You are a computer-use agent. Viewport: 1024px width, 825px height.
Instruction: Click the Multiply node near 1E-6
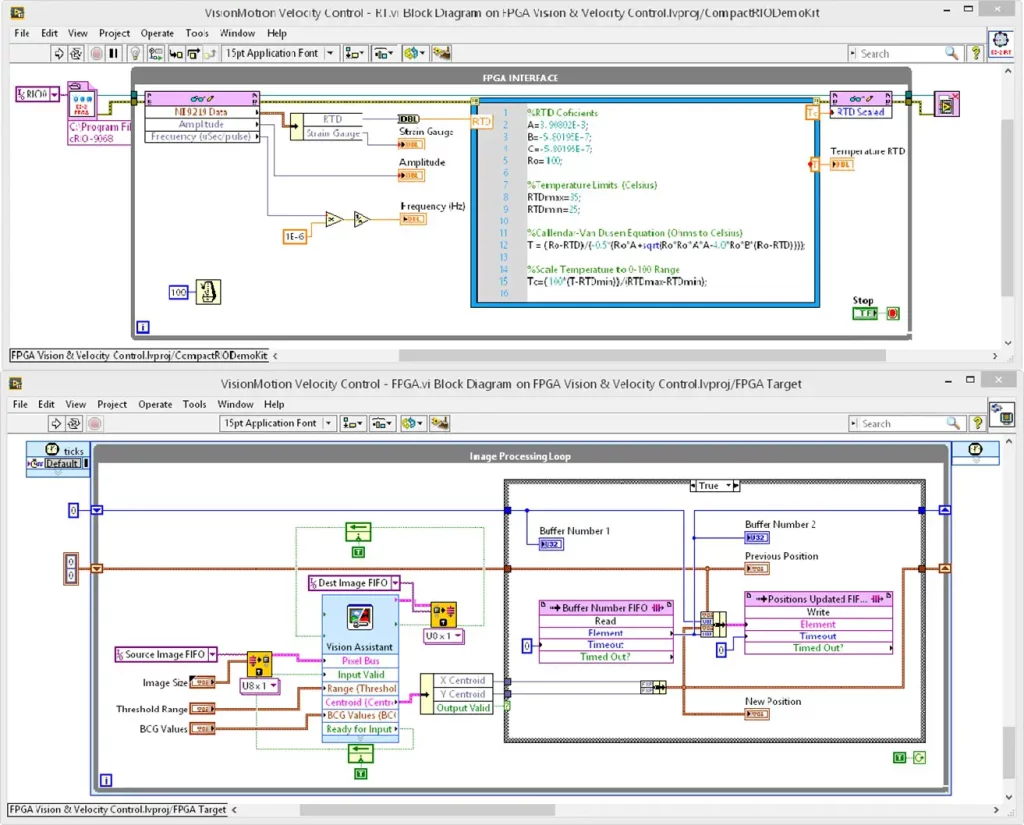point(334,219)
